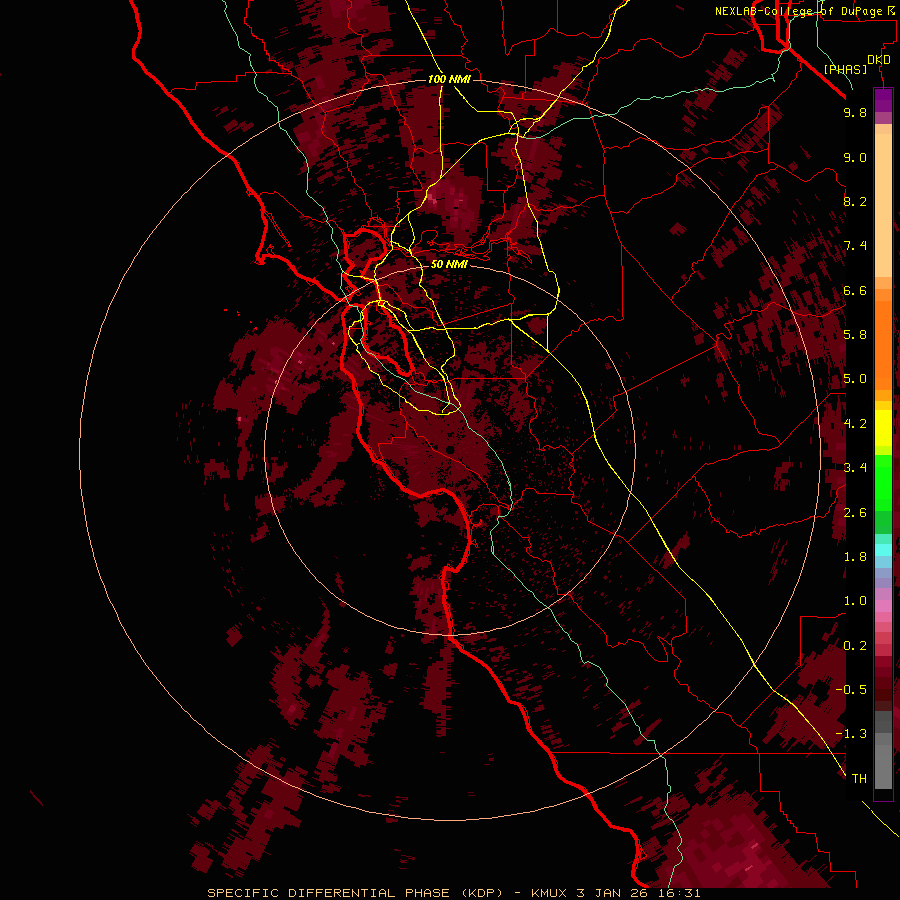This screenshot has width=900, height=900.
Task: Click the 9.8 value on the color scale
Action: tap(855, 112)
